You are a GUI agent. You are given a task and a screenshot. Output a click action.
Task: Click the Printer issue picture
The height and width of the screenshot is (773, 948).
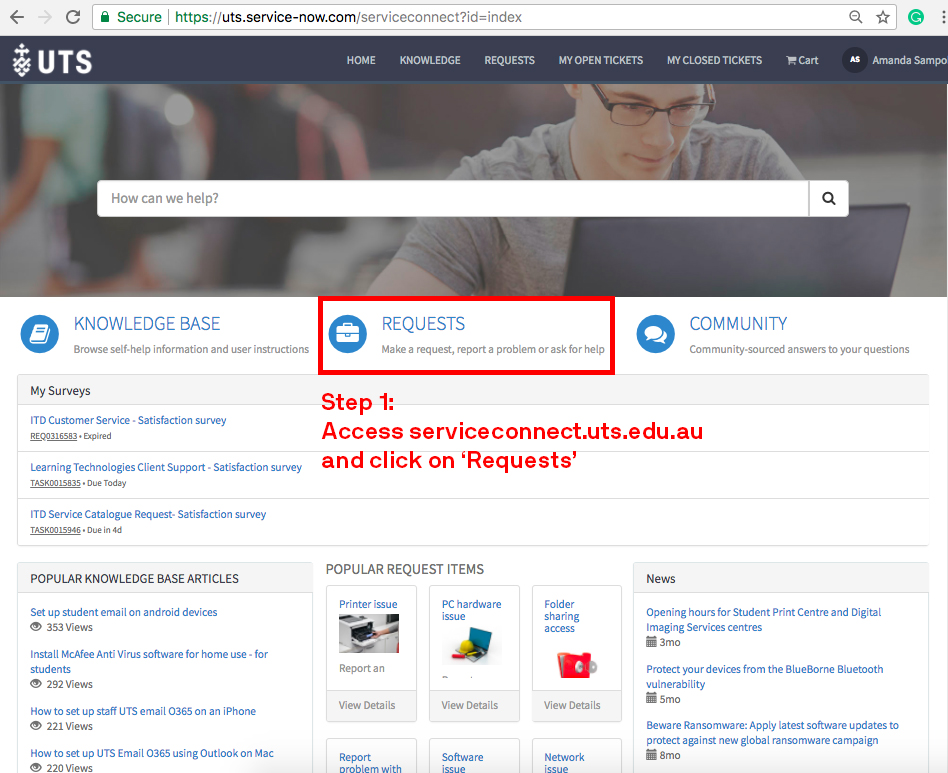pyautogui.click(x=369, y=633)
